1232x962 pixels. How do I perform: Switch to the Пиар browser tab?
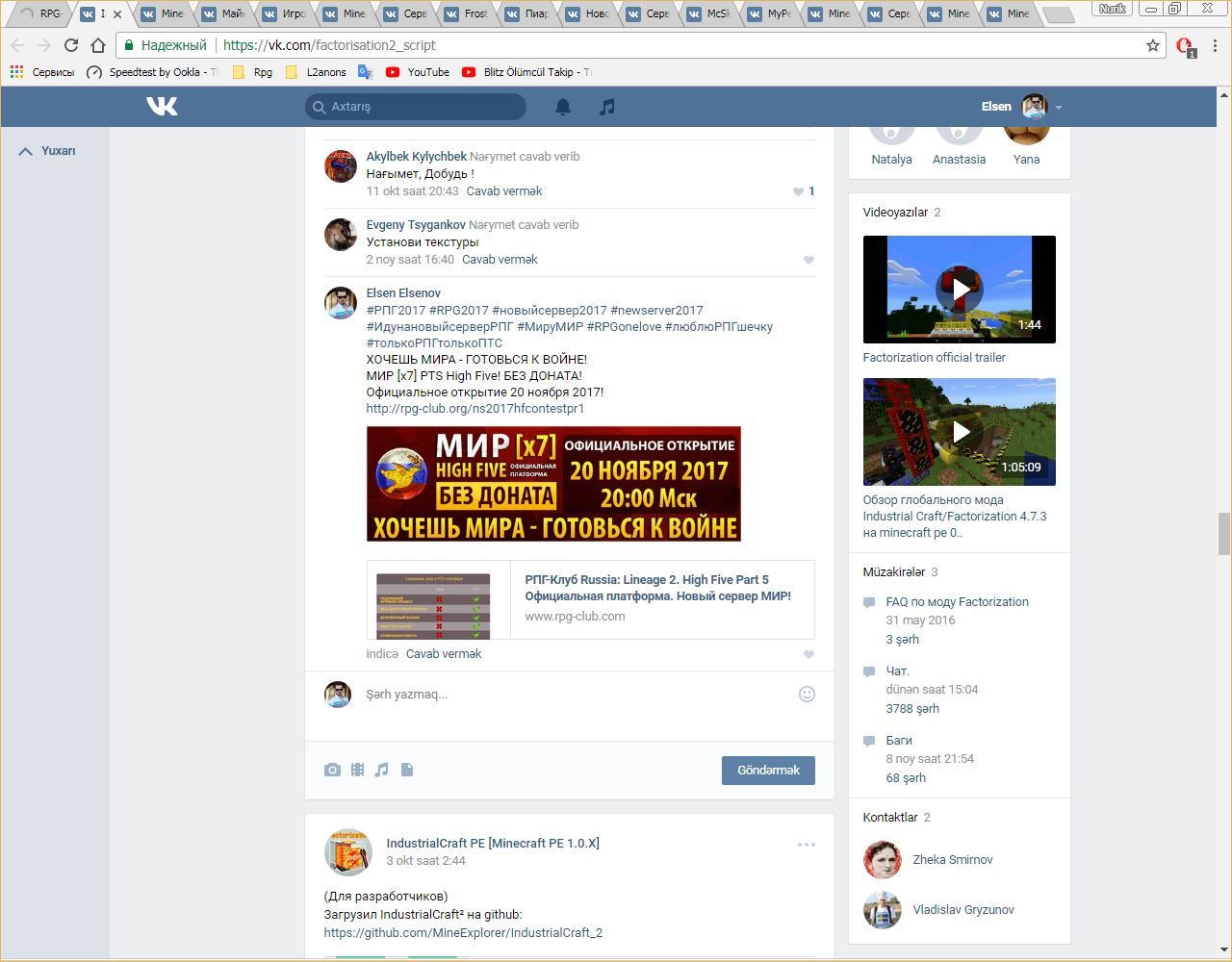point(526,13)
